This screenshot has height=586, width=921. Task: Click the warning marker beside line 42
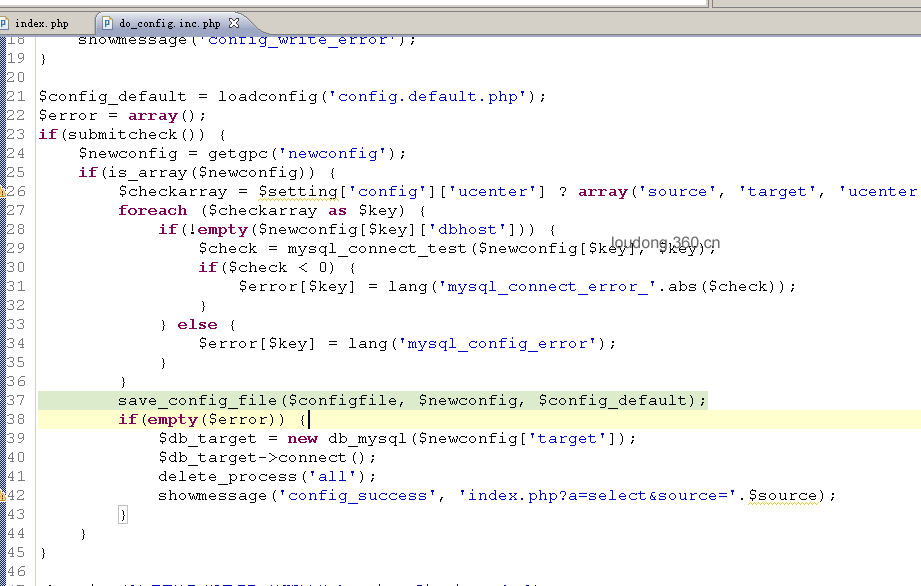2,496
